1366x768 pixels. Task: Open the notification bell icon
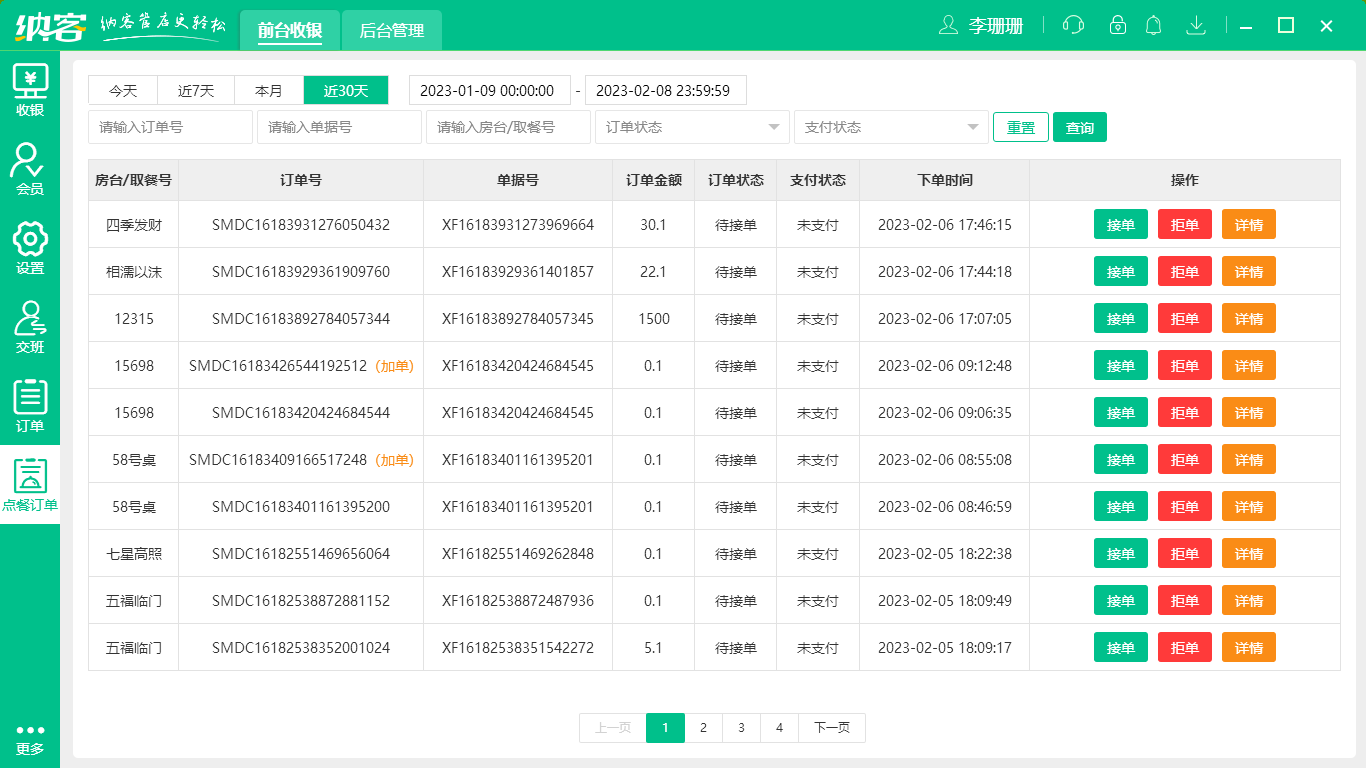(x=1154, y=26)
